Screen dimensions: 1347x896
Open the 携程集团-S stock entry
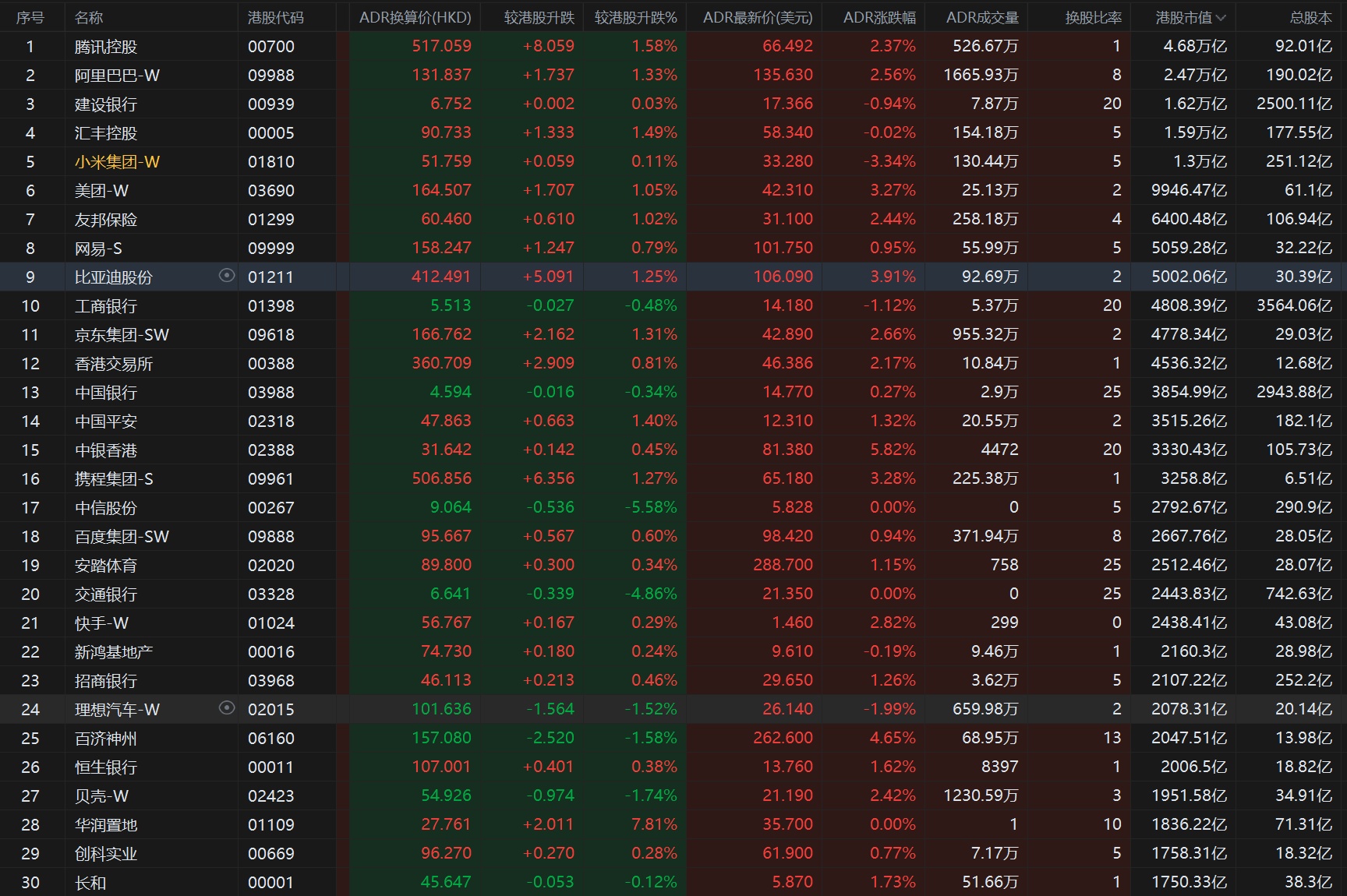point(114,479)
